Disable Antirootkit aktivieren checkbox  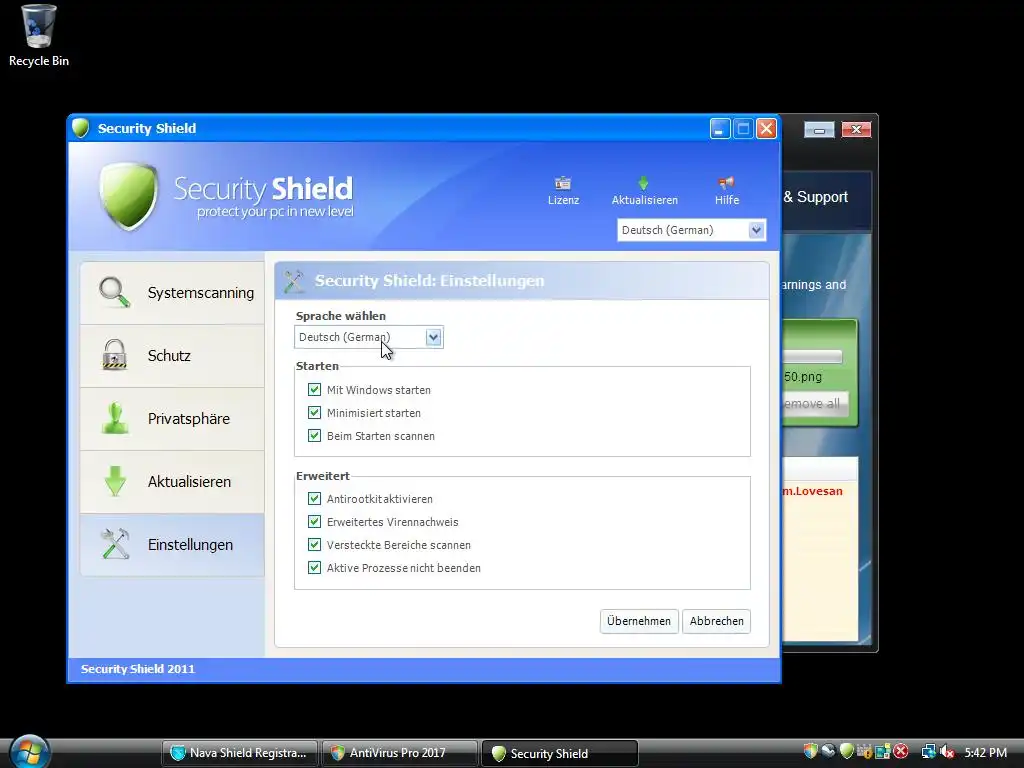click(x=314, y=498)
